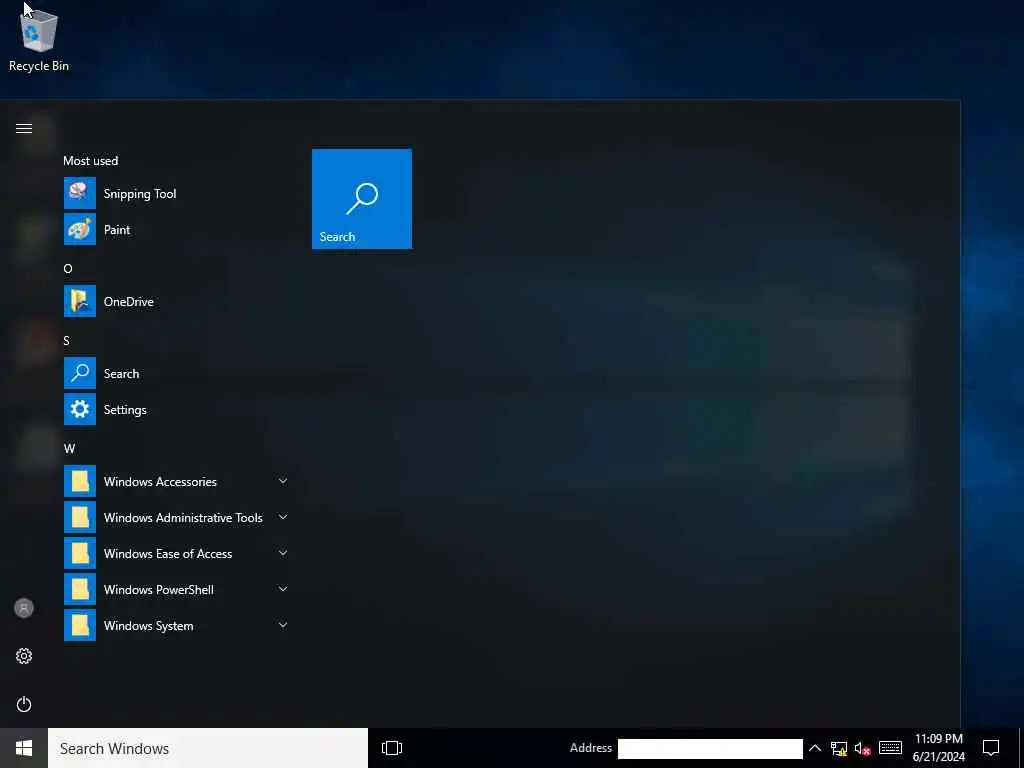Click the hamburger menu at top of Start
The image size is (1024, 768).
click(x=24, y=128)
